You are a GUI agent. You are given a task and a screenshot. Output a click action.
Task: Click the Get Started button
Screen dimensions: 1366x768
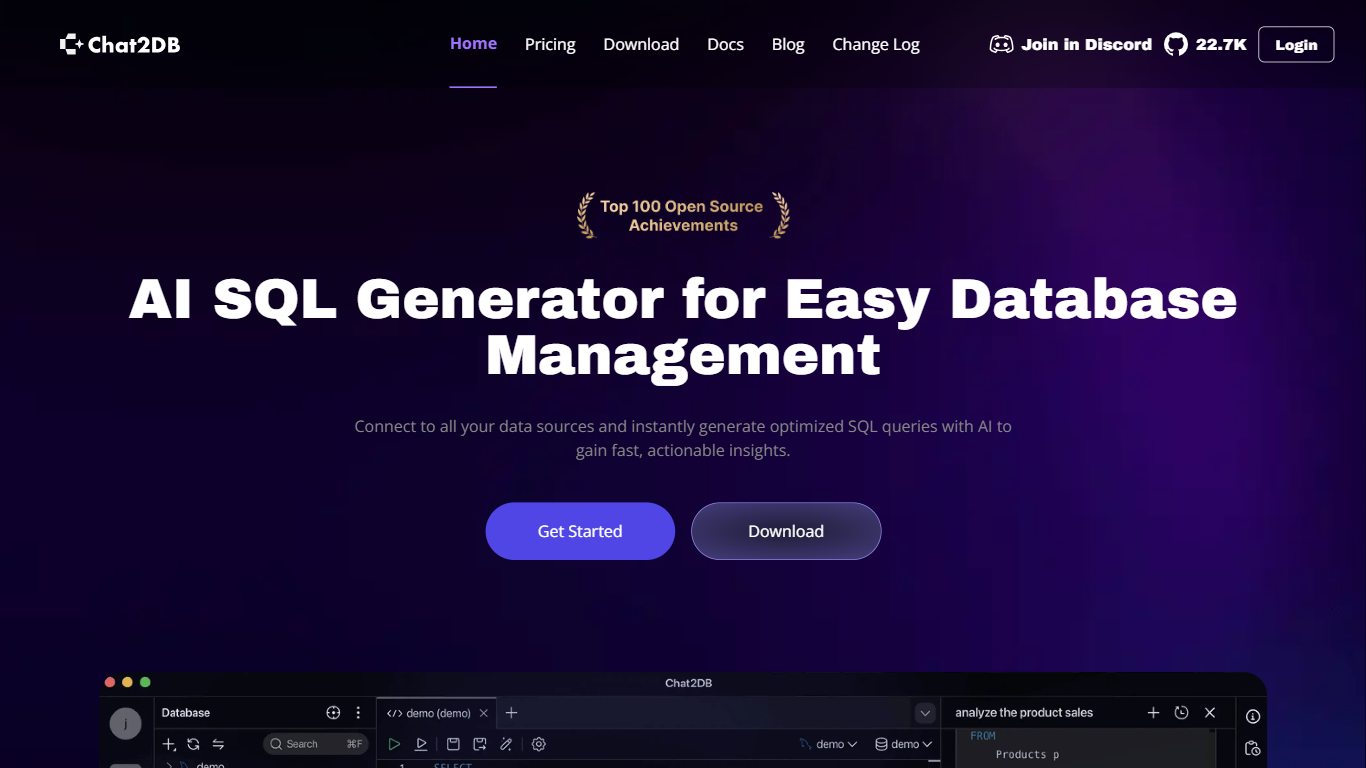point(580,531)
